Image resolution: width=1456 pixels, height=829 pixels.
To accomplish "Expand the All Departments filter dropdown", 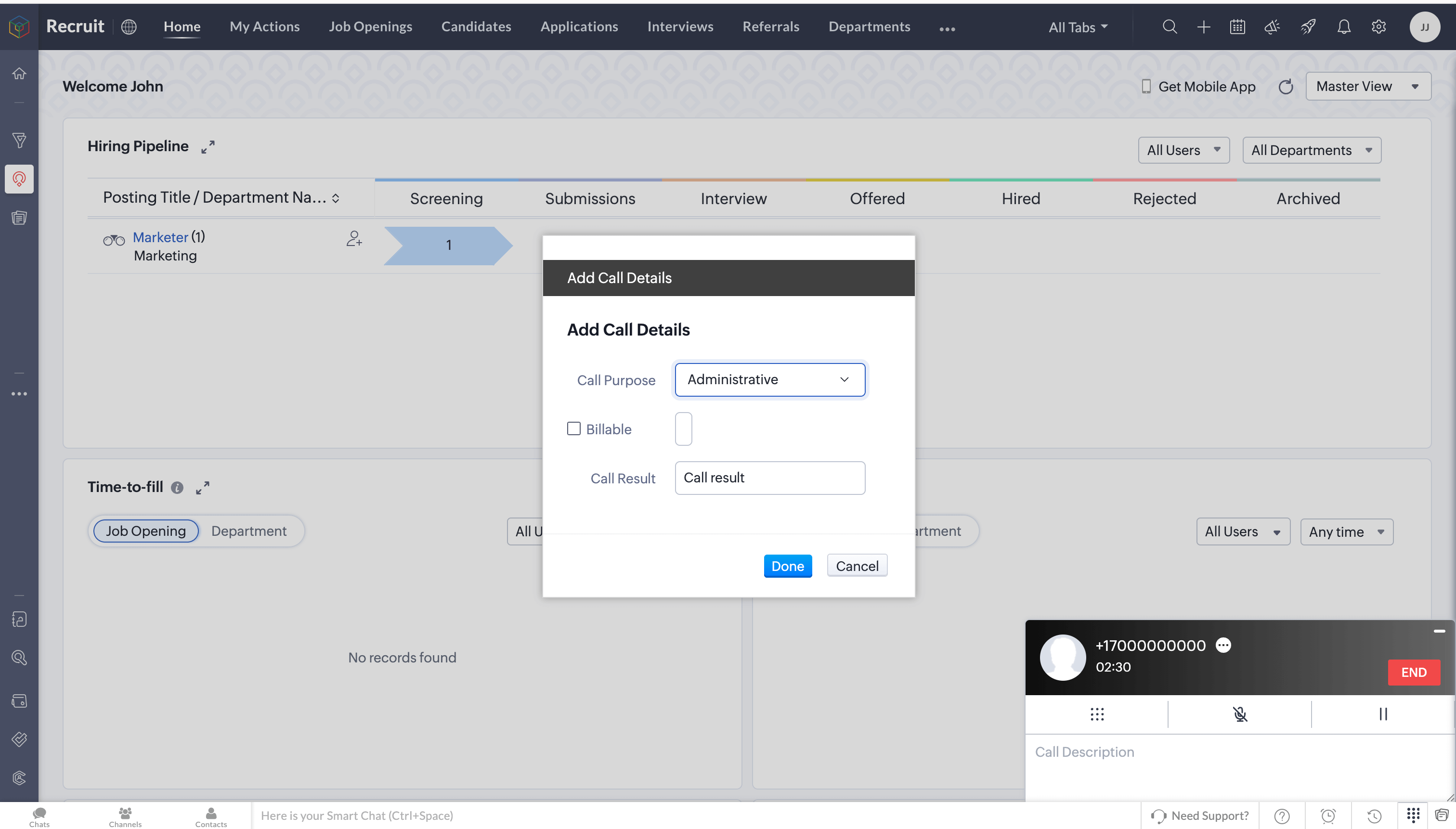I will pos(1311,150).
